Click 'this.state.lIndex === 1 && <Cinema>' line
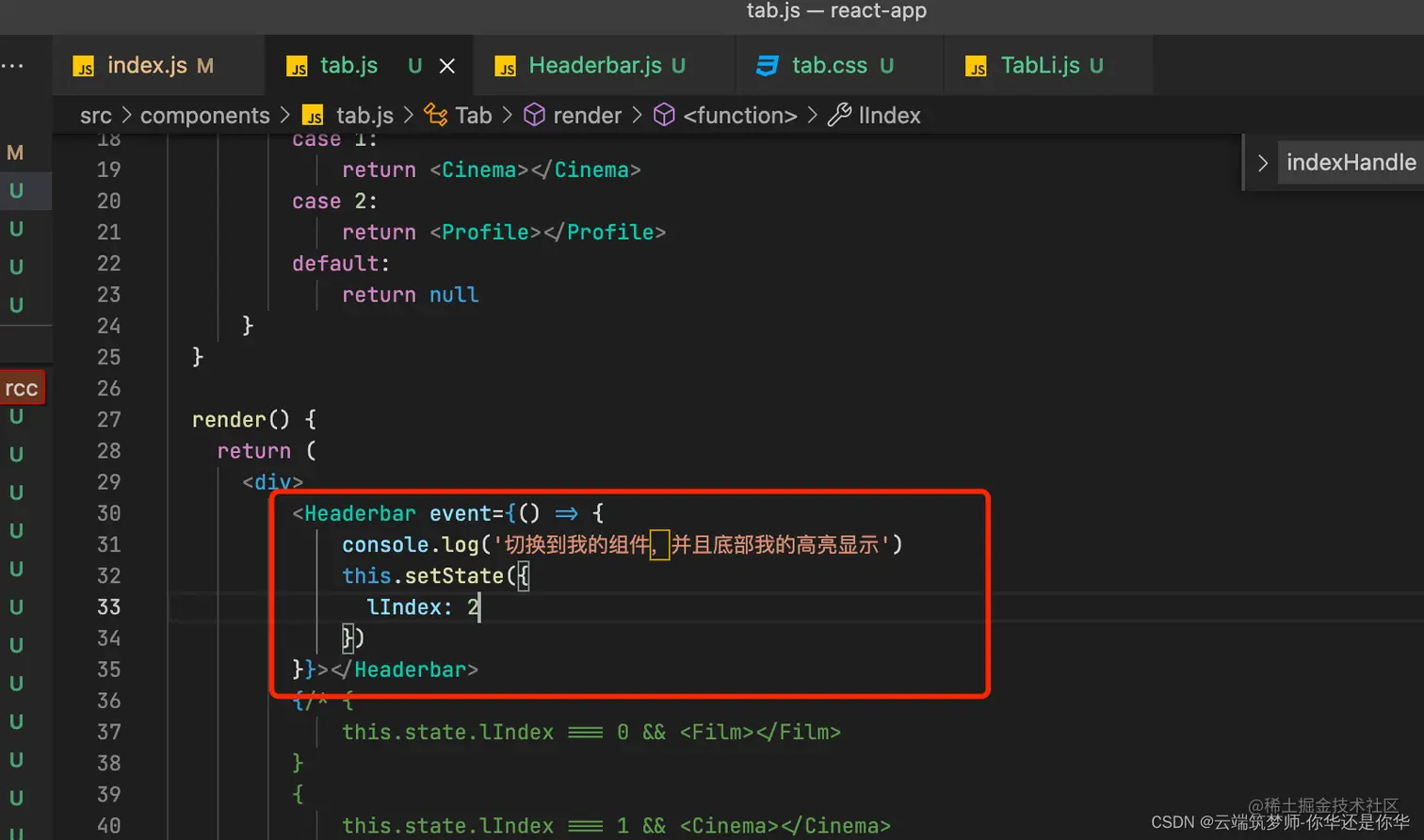Screen dimensions: 1424x840 (x=616, y=826)
